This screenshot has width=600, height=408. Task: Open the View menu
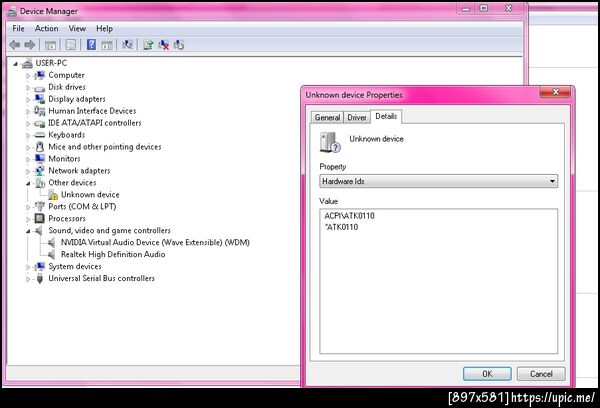coord(77,29)
